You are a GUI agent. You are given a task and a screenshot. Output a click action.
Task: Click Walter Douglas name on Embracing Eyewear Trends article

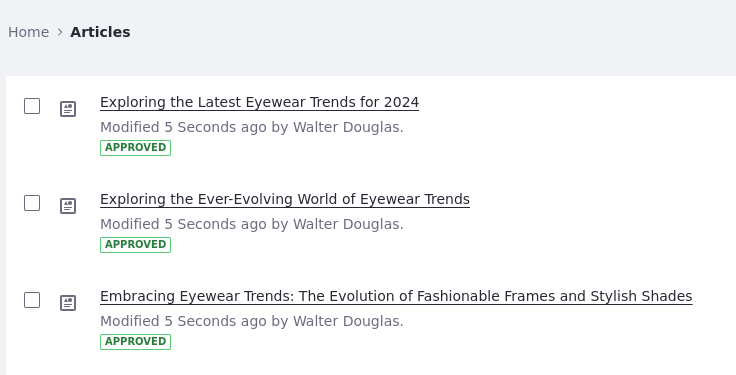[x=346, y=321]
